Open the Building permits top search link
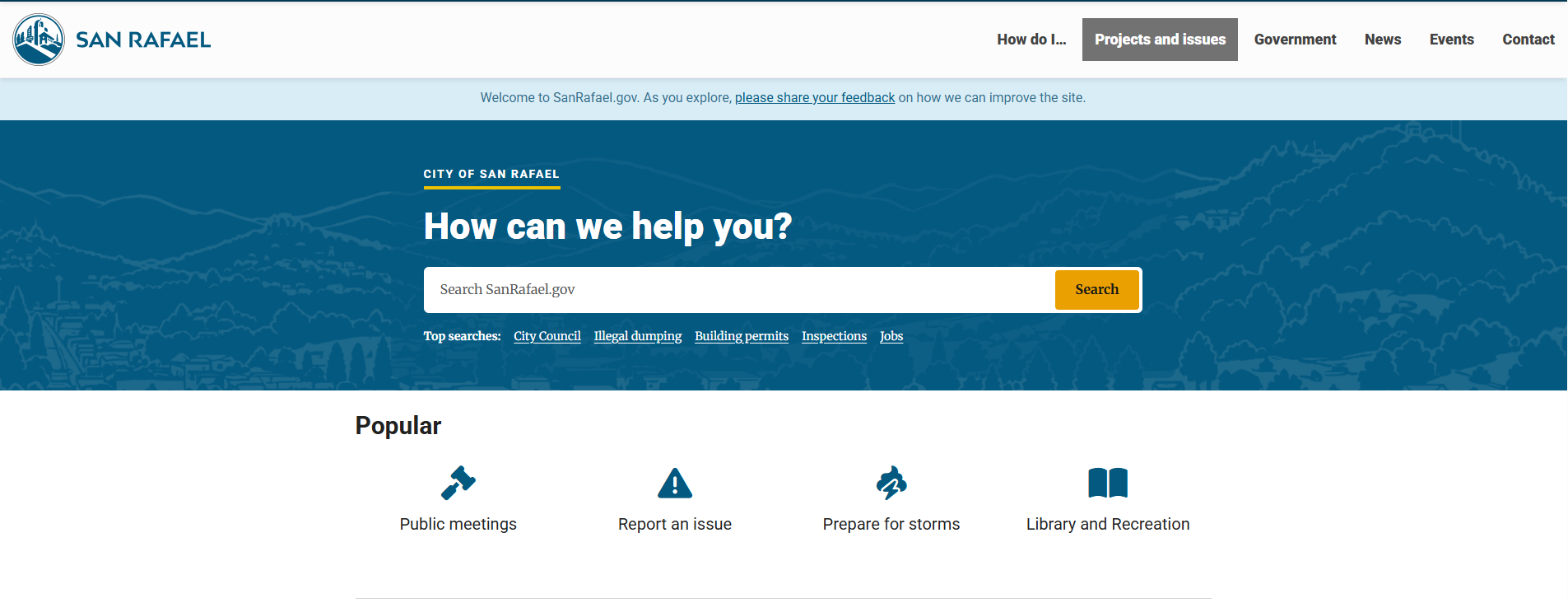1568x603 pixels. [742, 336]
